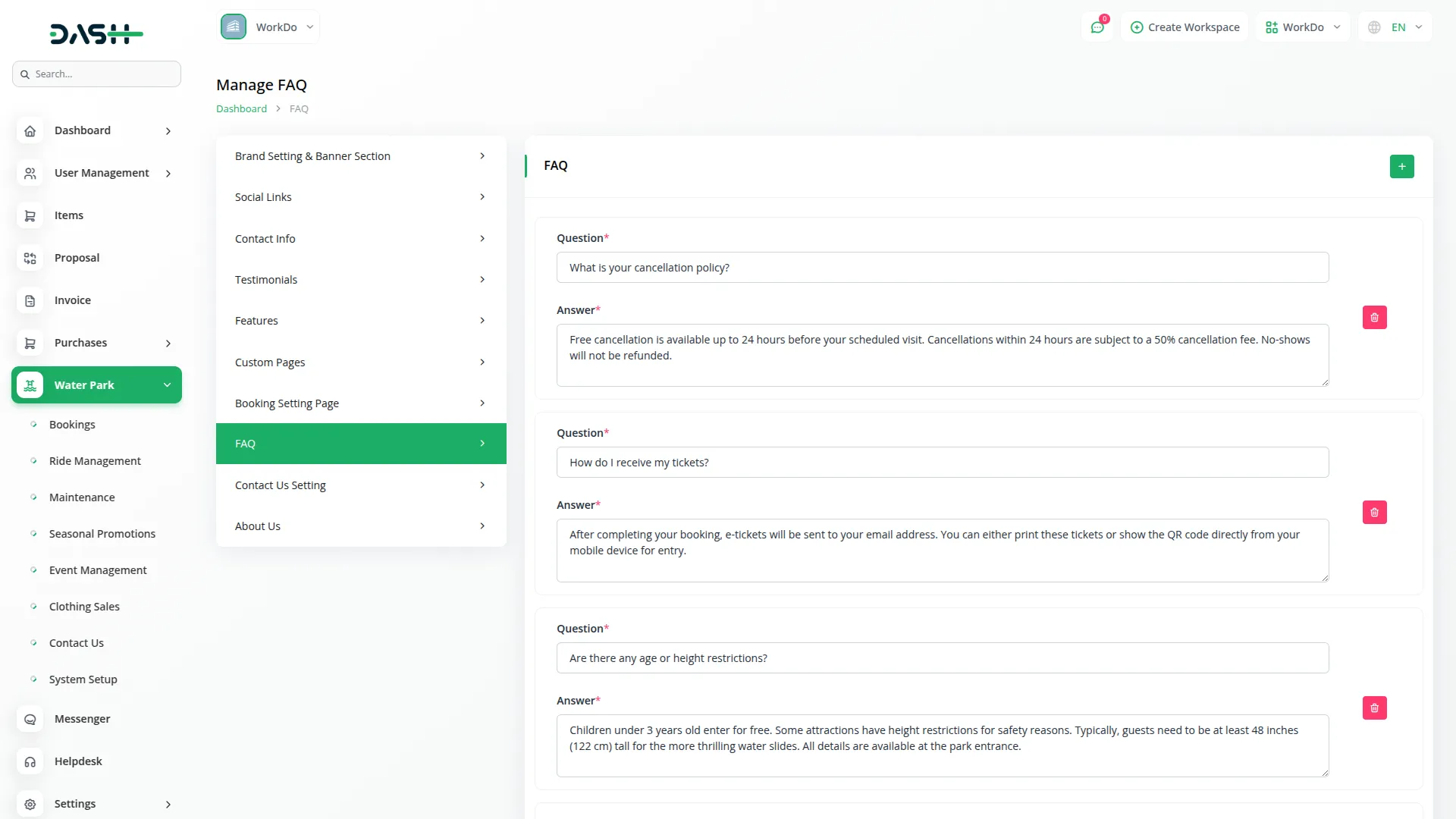Click Create Workspace button
The width and height of the screenshot is (1456, 819).
[1185, 27]
